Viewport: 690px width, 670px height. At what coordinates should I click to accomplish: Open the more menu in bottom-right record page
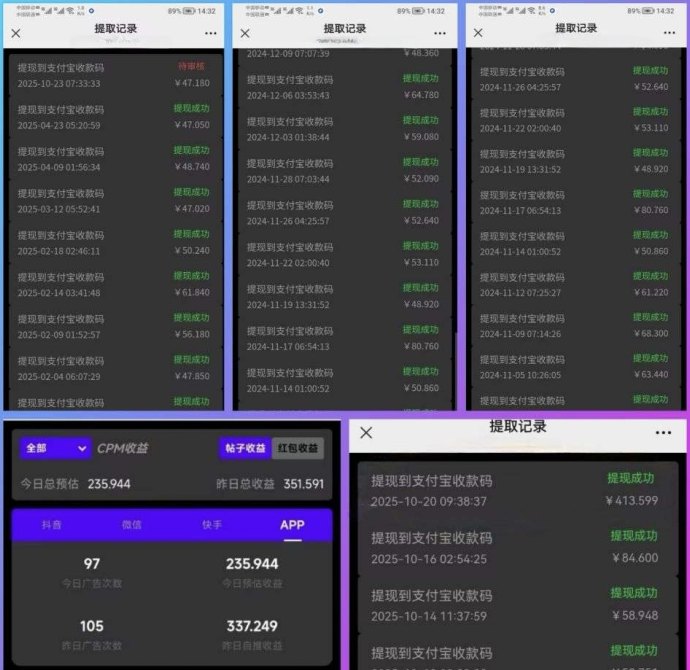click(x=663, y=433)
